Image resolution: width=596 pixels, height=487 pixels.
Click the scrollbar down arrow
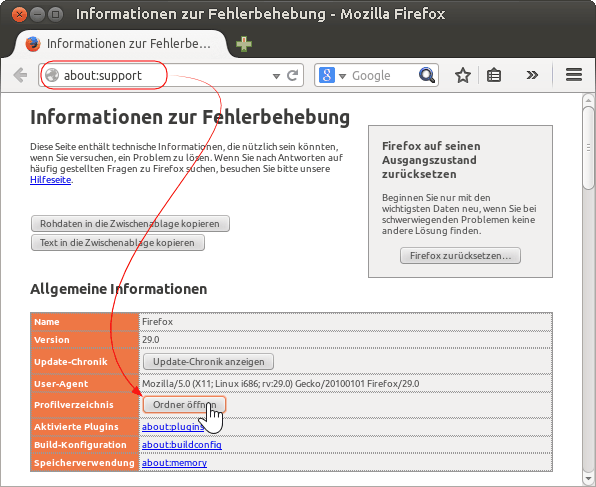[x=588, y=479]
